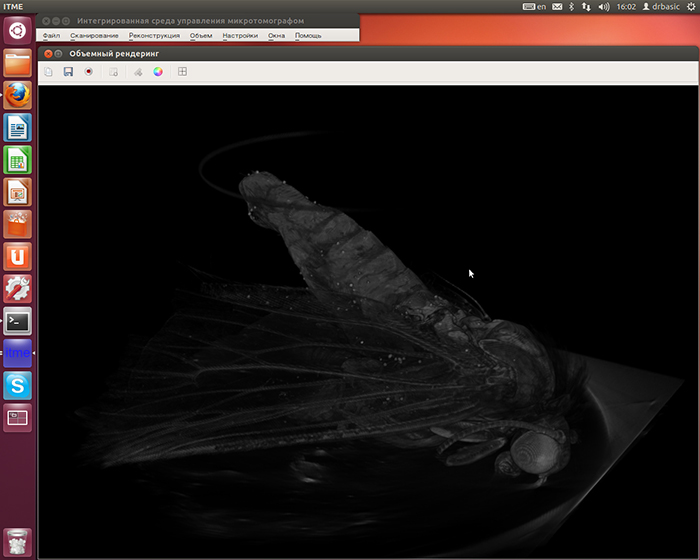Image resolution: width=700 pixels, height=560 pixels.
Task: Open Skype from the launcher
Action: 18,385
